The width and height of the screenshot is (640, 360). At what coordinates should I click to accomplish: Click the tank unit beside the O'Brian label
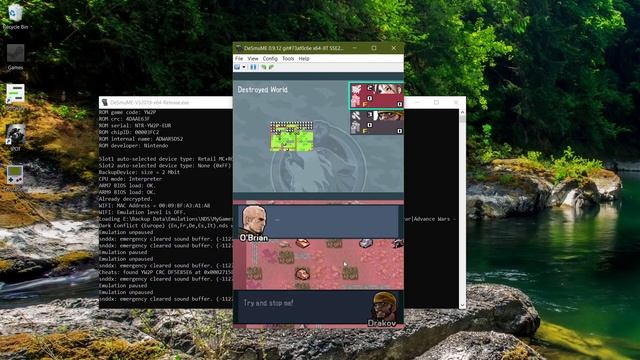(302, 244)
